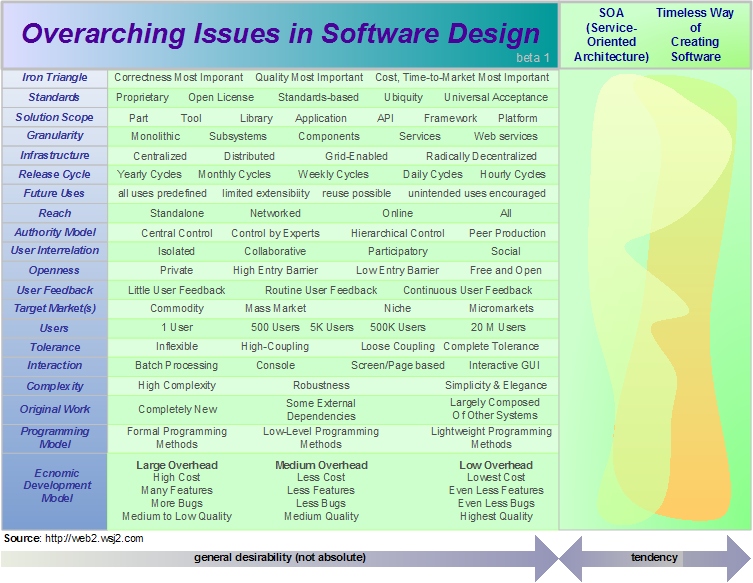Click the 'Hourly Cycles' cell
Image resolution: width=753 pixels, height=583 pixels.
pyautogui.click(x=513, y=174)
